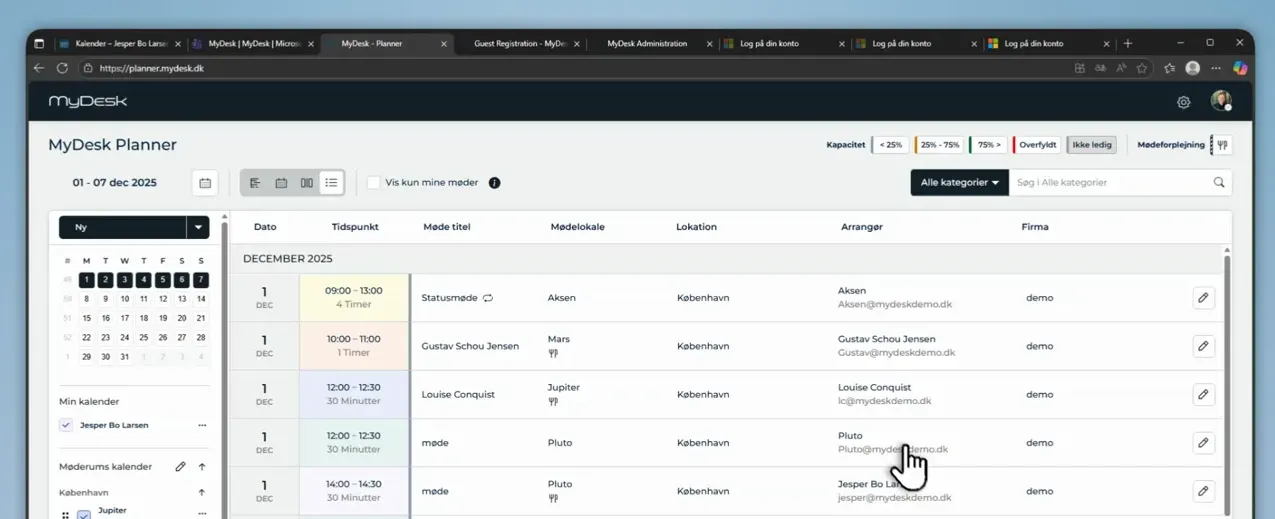Screen dimensions: 1275x519
Task: Click the 01 - 07 dec 2025 date range
Action: pyautogui.click(x=114, y=183)
